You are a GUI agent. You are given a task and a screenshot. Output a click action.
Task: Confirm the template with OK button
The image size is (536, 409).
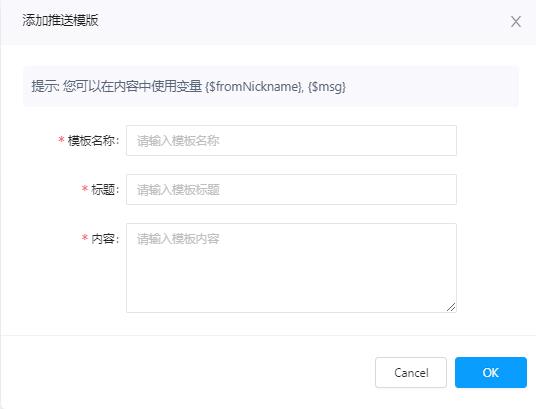[x=491, y=372]
